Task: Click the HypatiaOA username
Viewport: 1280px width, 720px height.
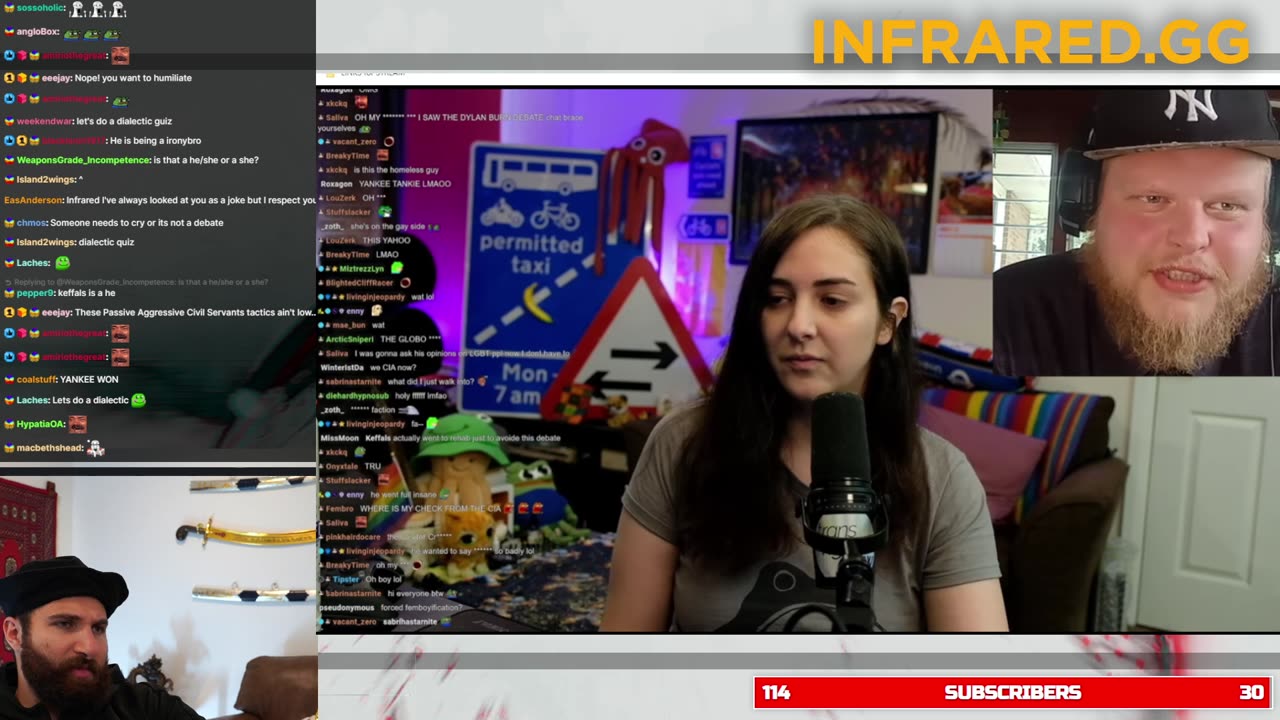Action: (41, 424)
